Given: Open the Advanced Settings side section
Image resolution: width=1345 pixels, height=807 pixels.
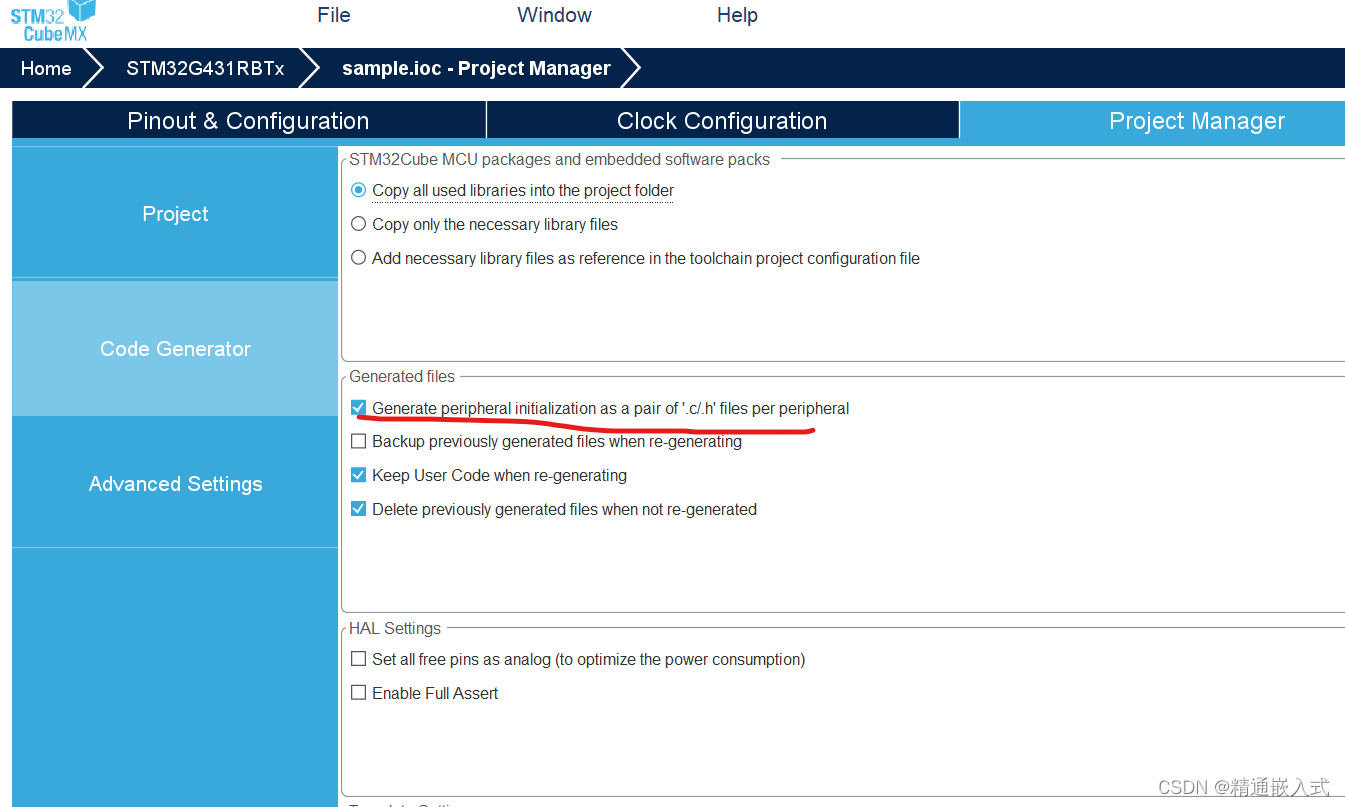Looking at the screenshot, I should [x=175, y=483].
